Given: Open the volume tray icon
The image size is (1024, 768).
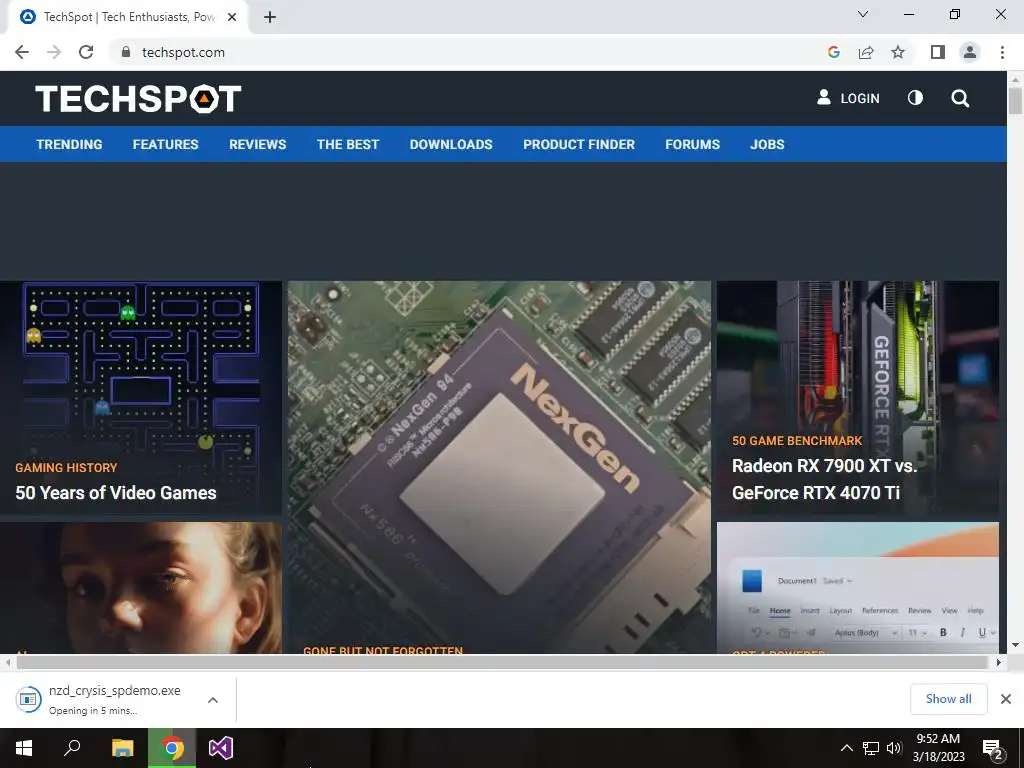Looking at the screenshot, I should click(x=894, y=748).
